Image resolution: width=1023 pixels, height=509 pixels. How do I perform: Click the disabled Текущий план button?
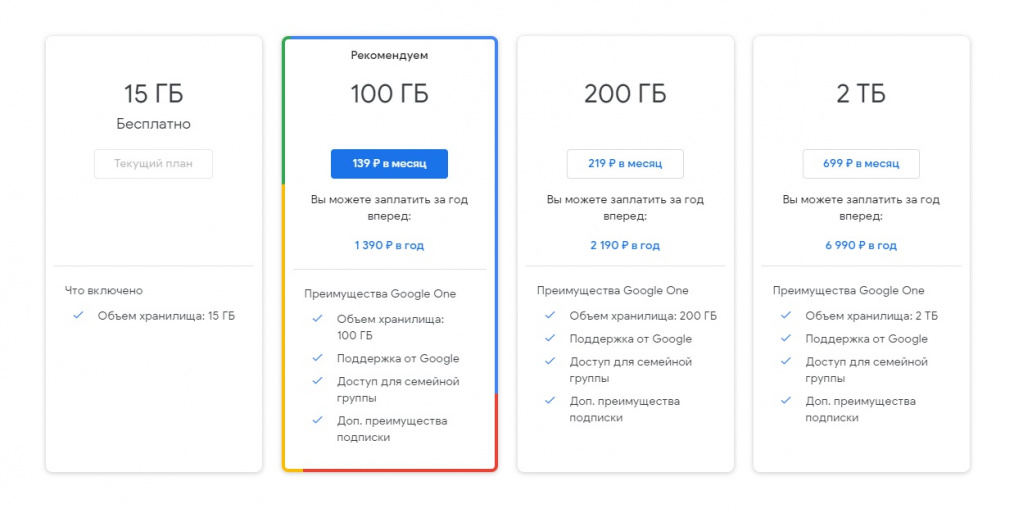coord(153,164)
